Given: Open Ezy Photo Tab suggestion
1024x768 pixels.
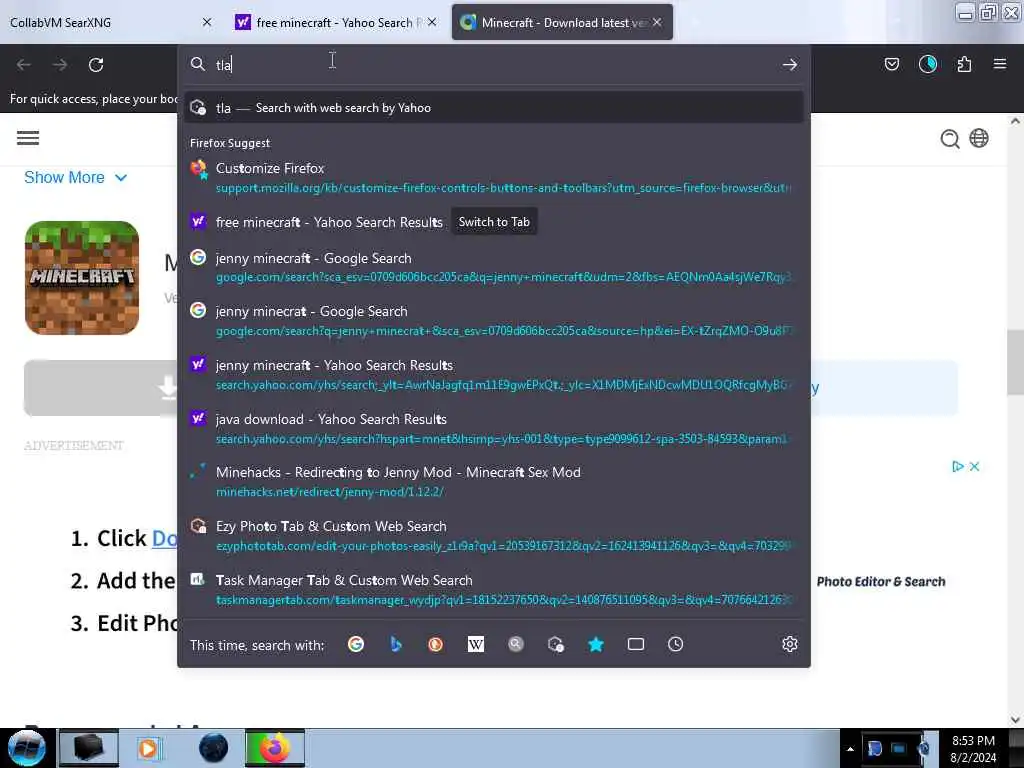Looking at the screenshot, I should tap(494, 536).
